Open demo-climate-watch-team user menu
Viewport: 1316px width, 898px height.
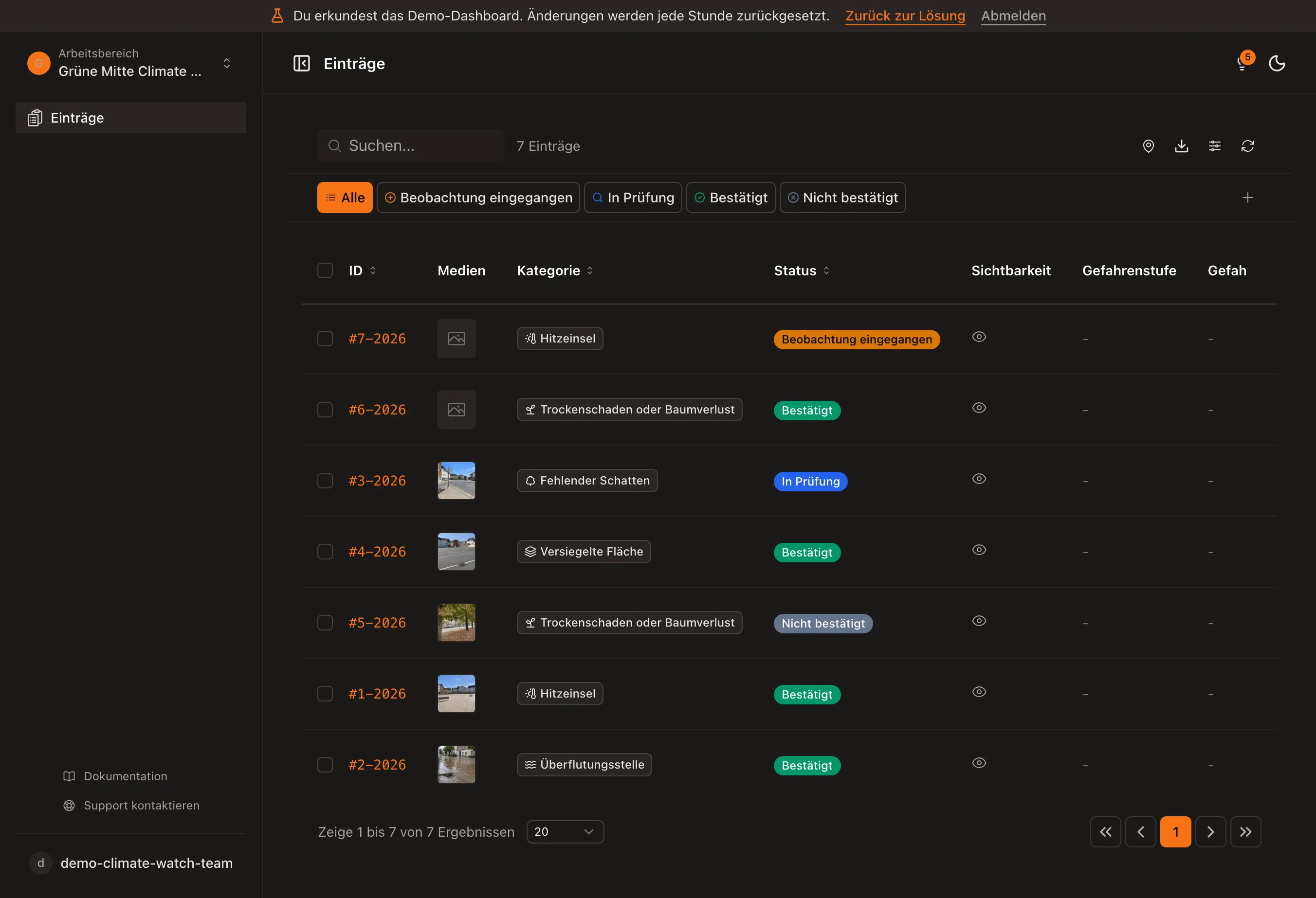pyautogui.click(x=131, y=863)
